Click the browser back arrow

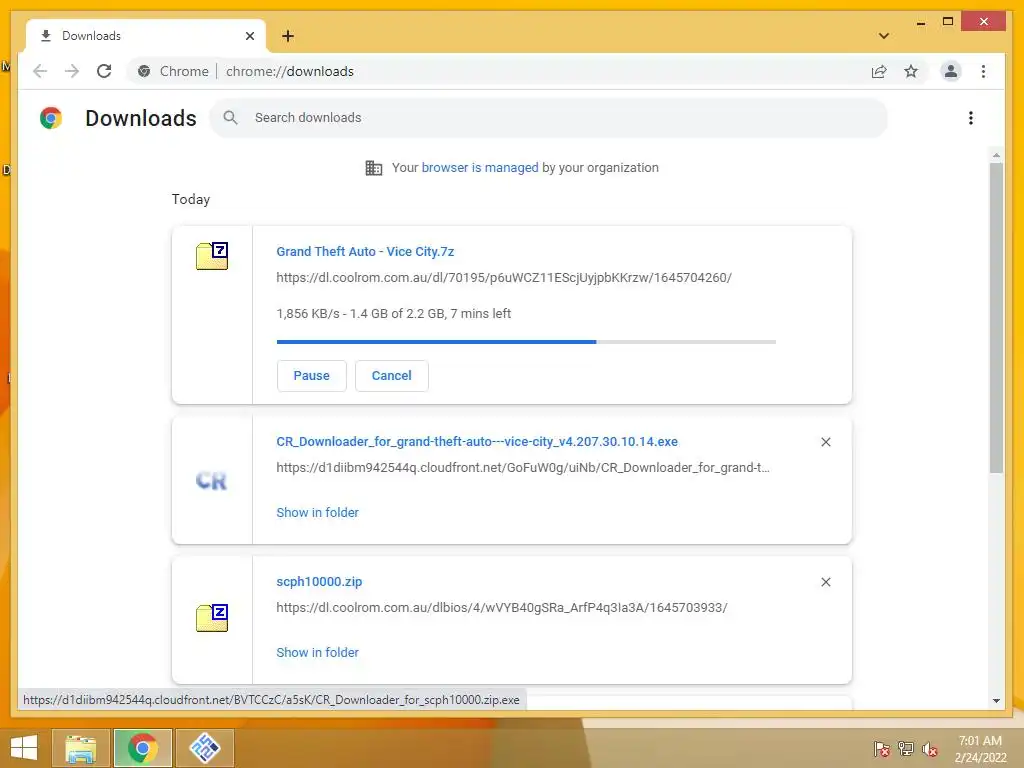pos(40,71)
